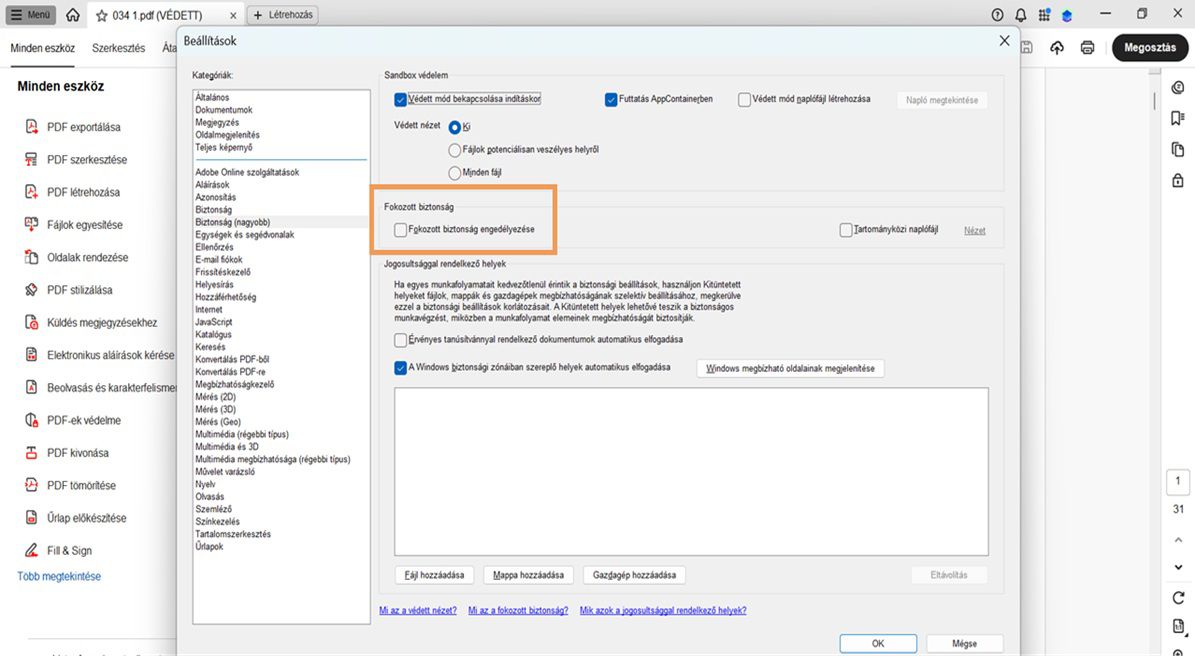This screenshot has height=661, width=1195.
Task: Select the Minden fájl radio button
Action: [x=455, y=173]
